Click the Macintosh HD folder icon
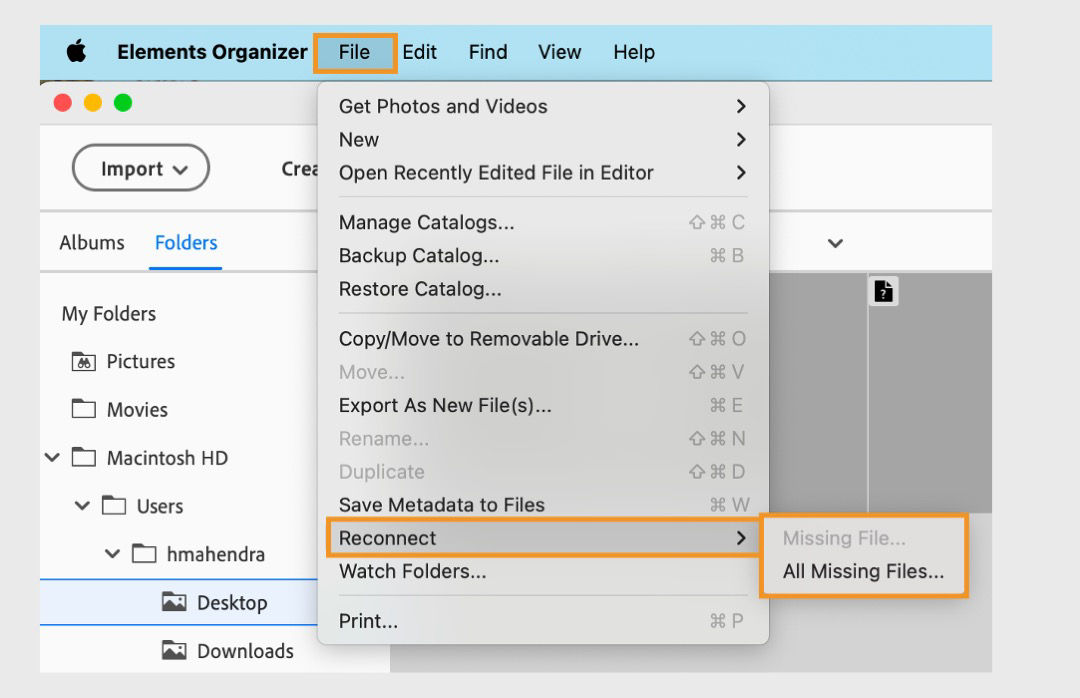The width and height of the screenshot is (1080, 698). [x=84, y=458]
